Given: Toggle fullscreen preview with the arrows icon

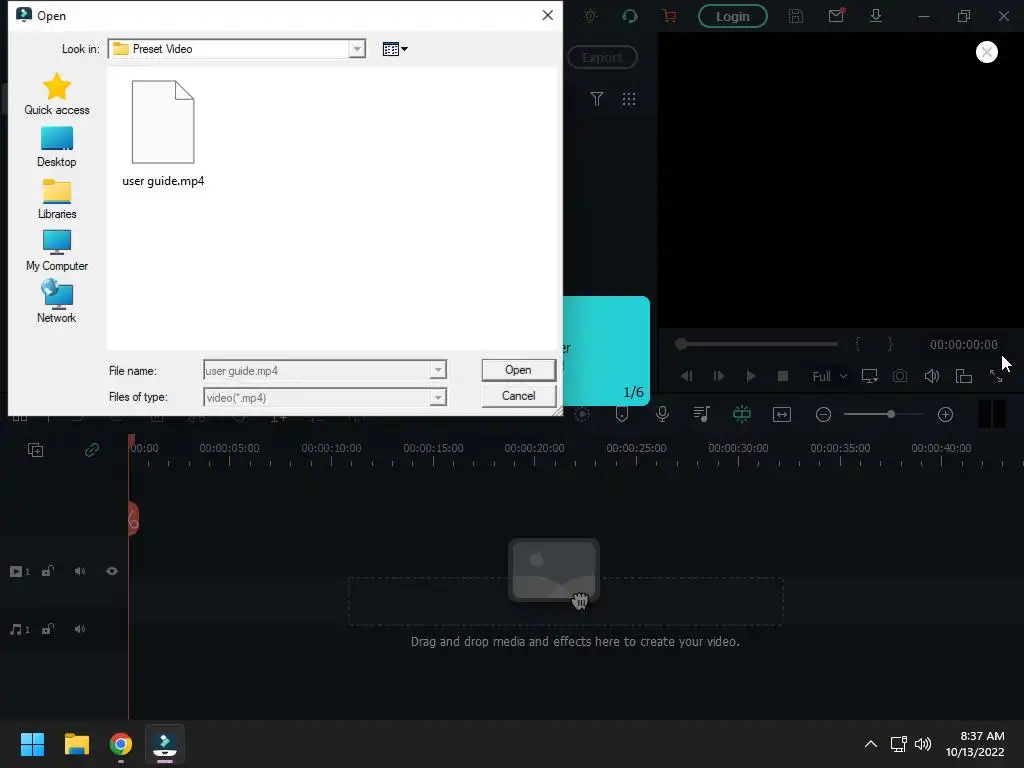Looking at the screenshot, I should (x=996, y=376).
